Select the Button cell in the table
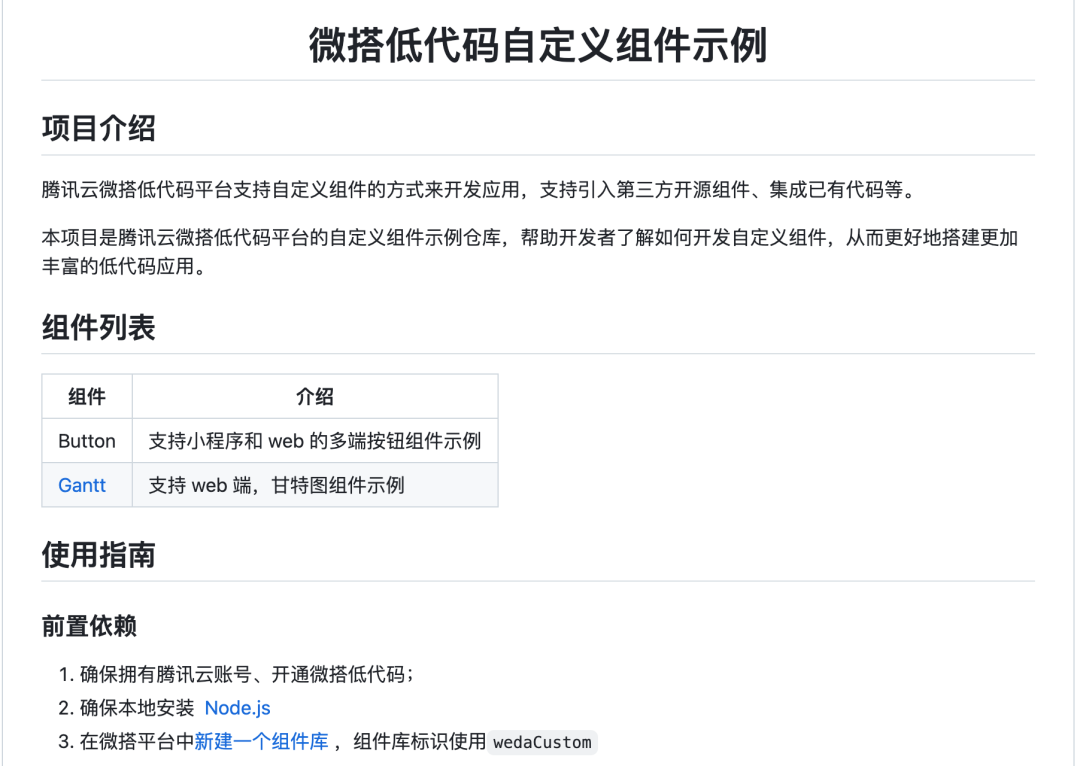This screenshot has width=1080, height=766. pyautogui.click(x=87, y=441)
